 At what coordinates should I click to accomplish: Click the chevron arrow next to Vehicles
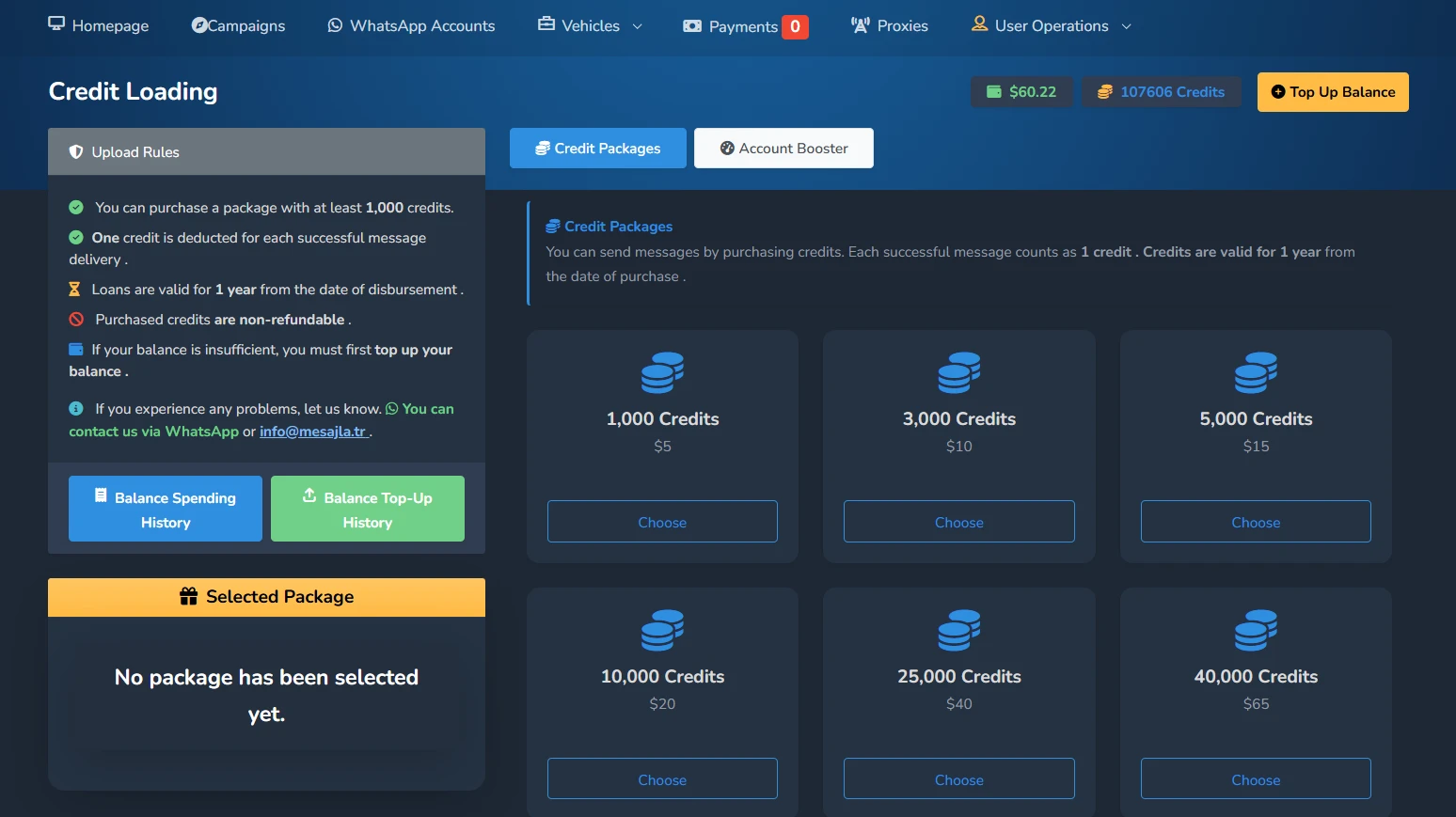[x=637, y=26]
